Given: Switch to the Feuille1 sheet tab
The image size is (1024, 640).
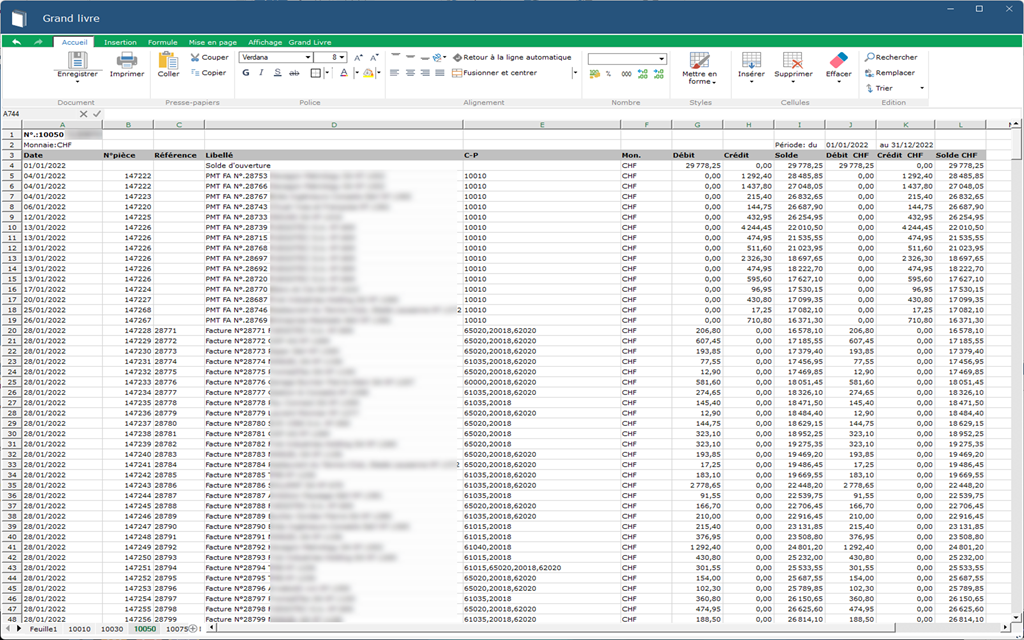Looking at the screenshot, I should [x=43, y=629].
